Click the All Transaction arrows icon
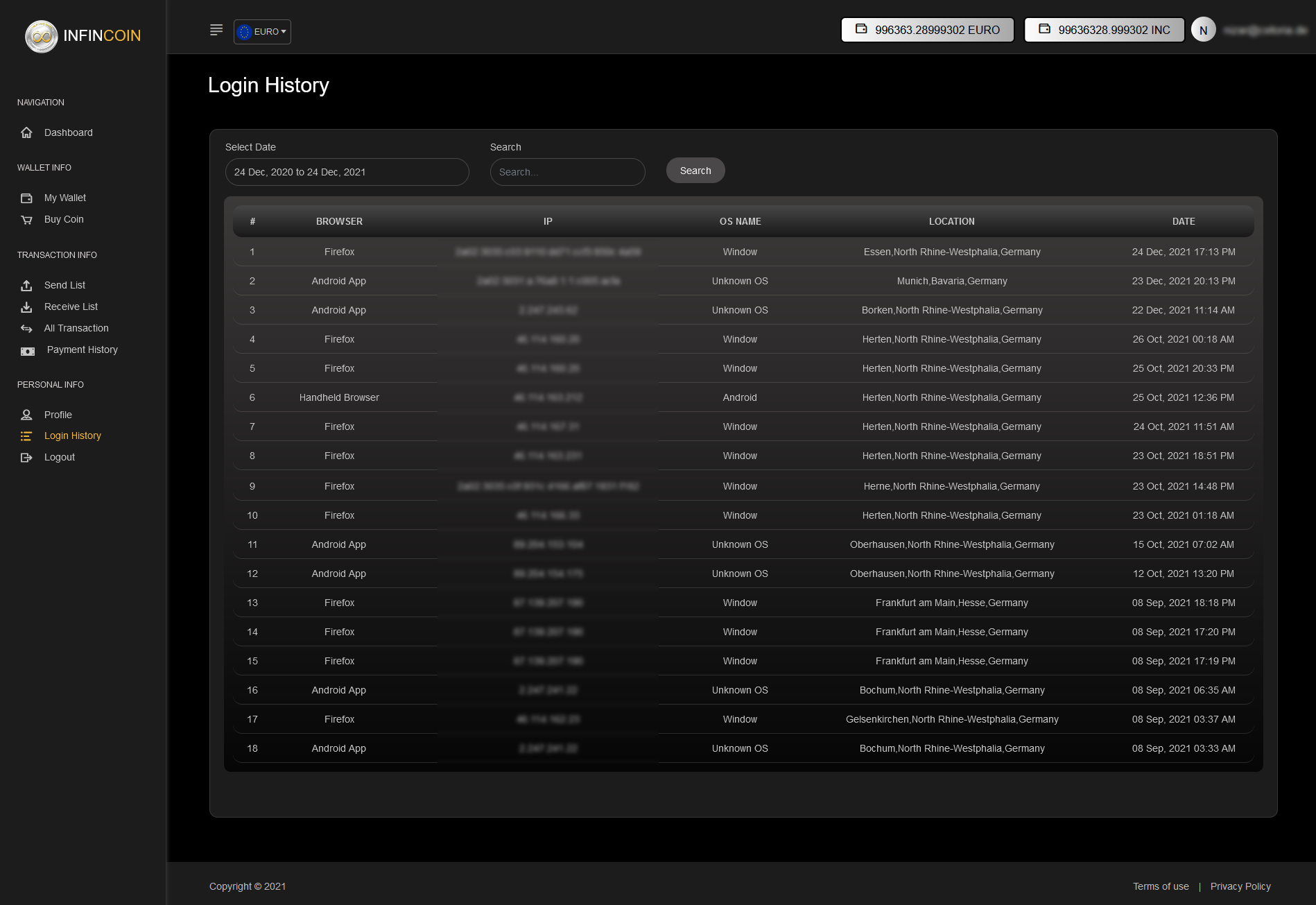This screenshot has height=905, width=1316. coord(26,329)
